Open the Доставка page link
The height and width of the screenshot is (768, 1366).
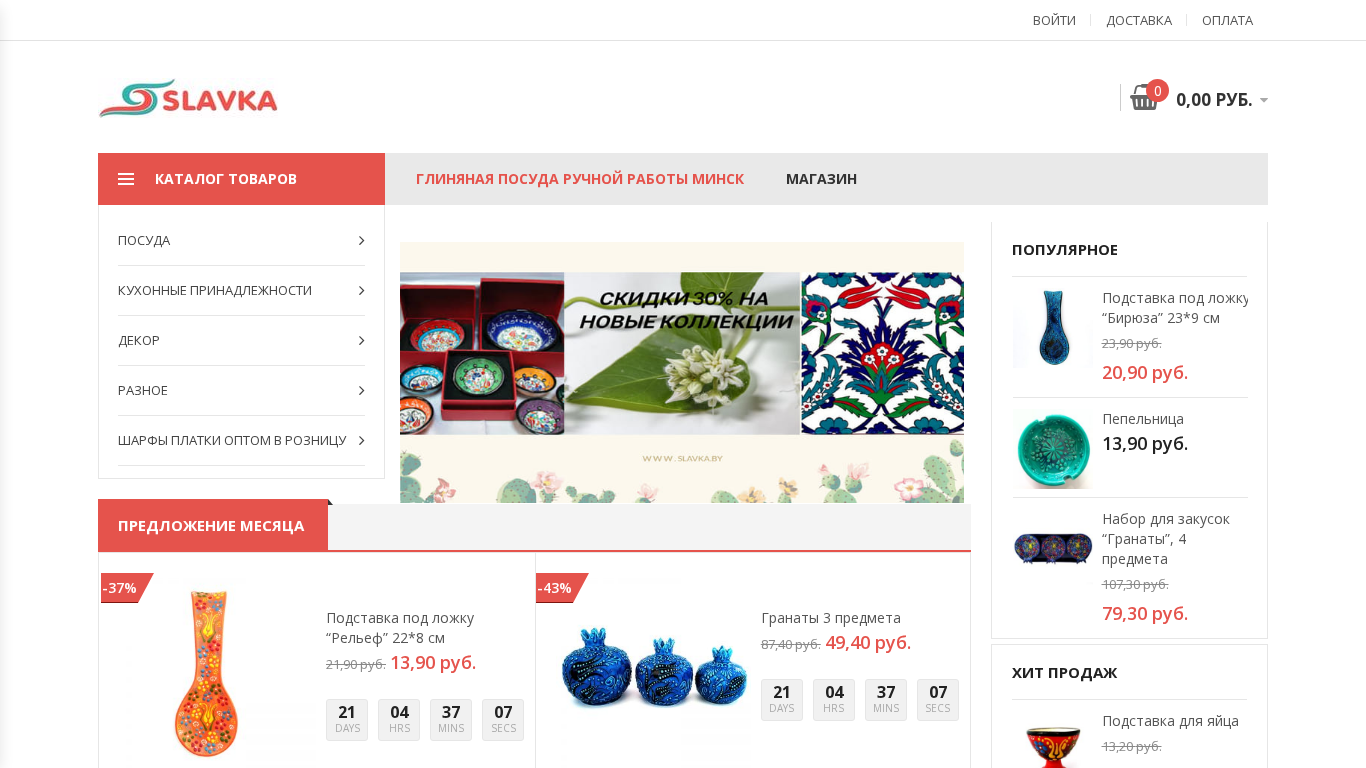click(1139, 20)
